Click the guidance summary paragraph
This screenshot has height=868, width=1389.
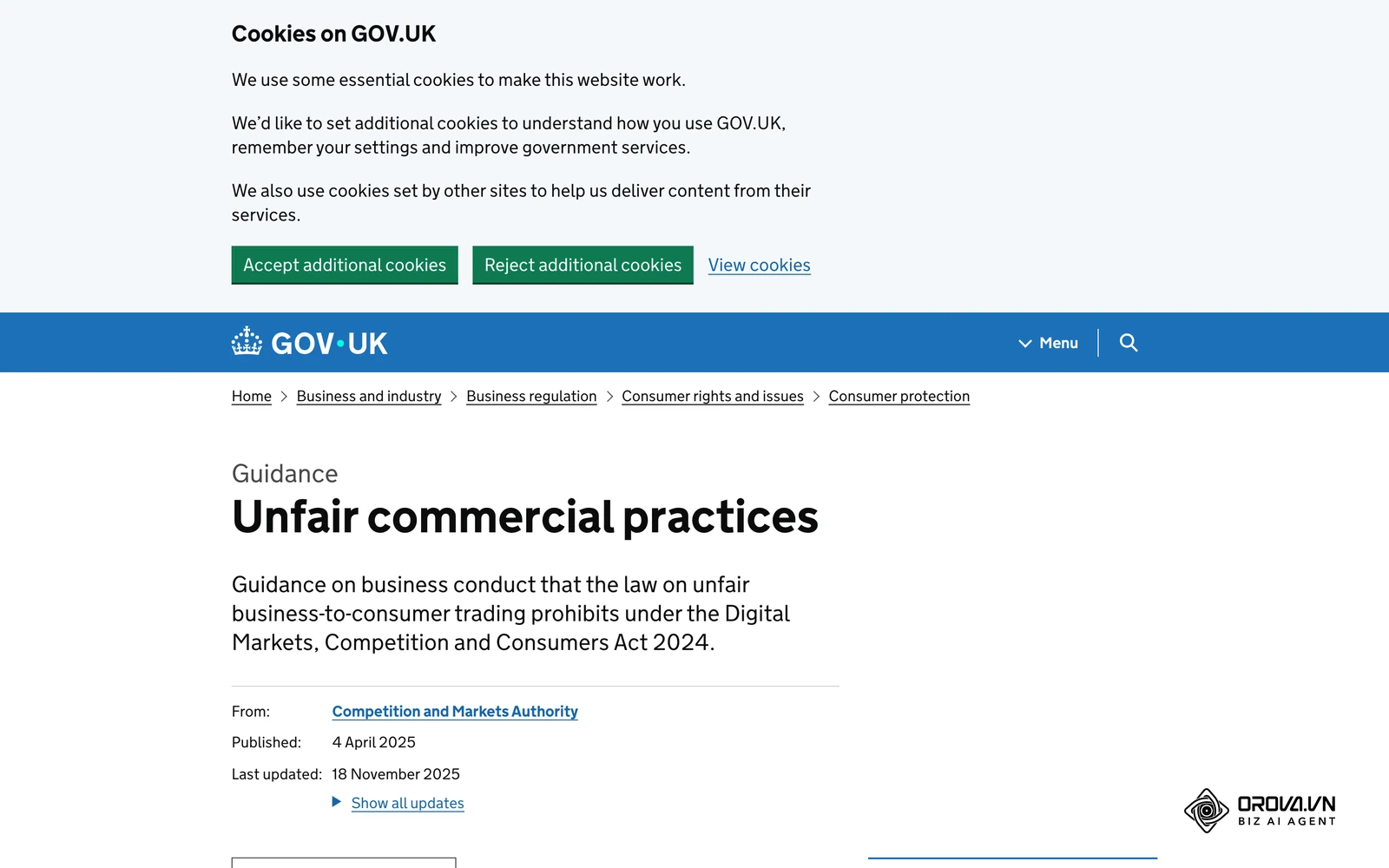click(511, 614)
